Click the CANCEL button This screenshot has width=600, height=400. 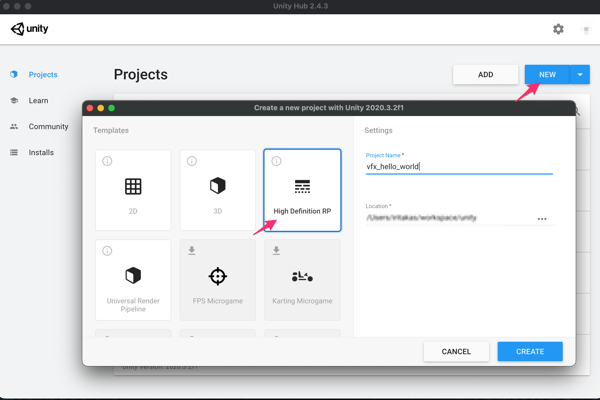[456, 351]
